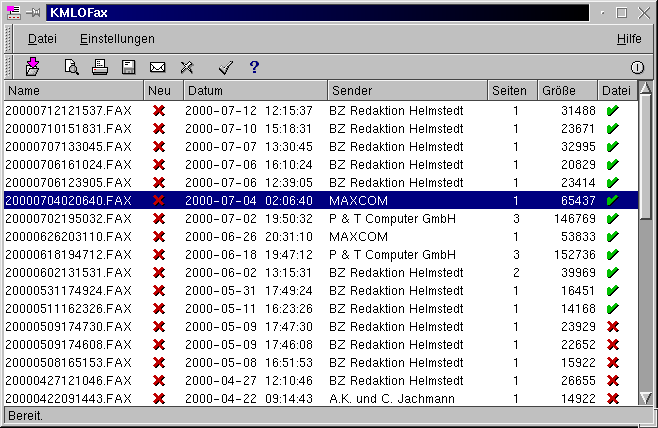
Task: Click the scrollbar down arrow
Action: [645, 398]
